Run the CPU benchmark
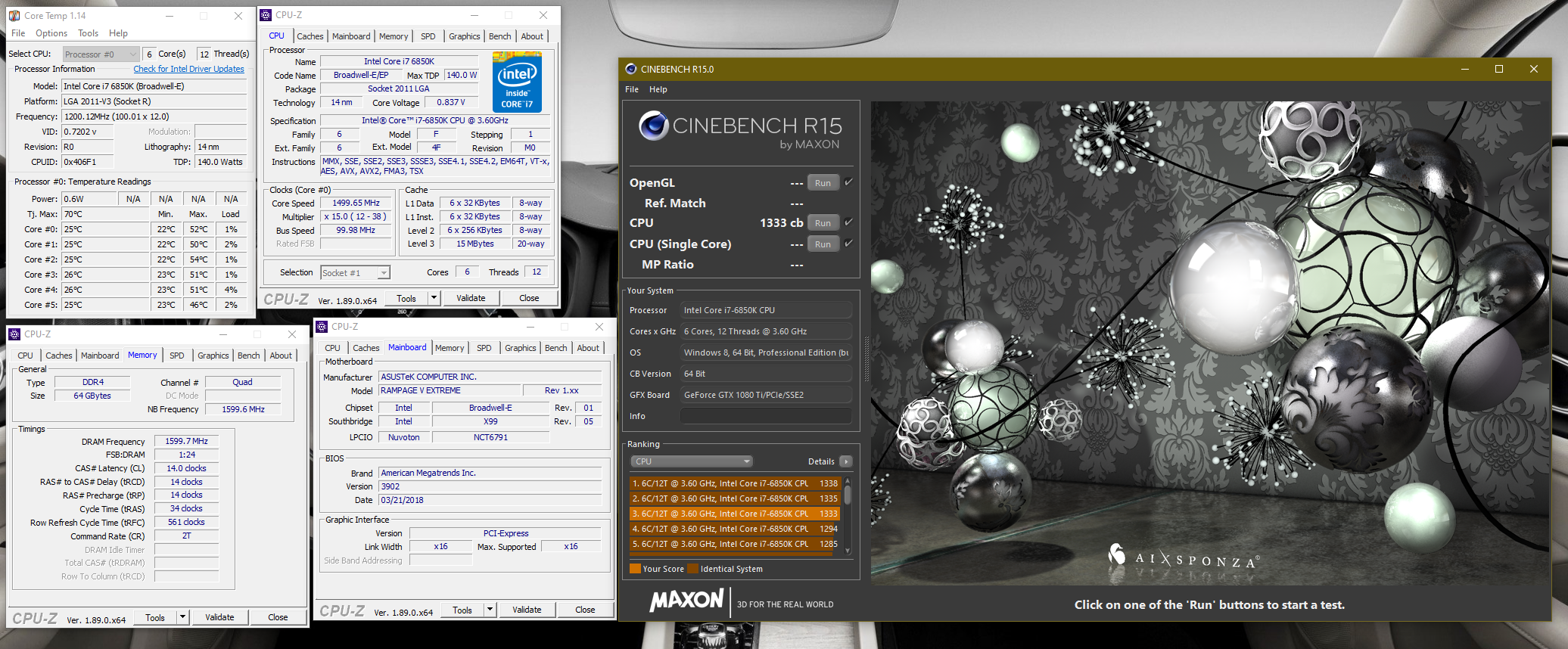 tap(823, 223)
